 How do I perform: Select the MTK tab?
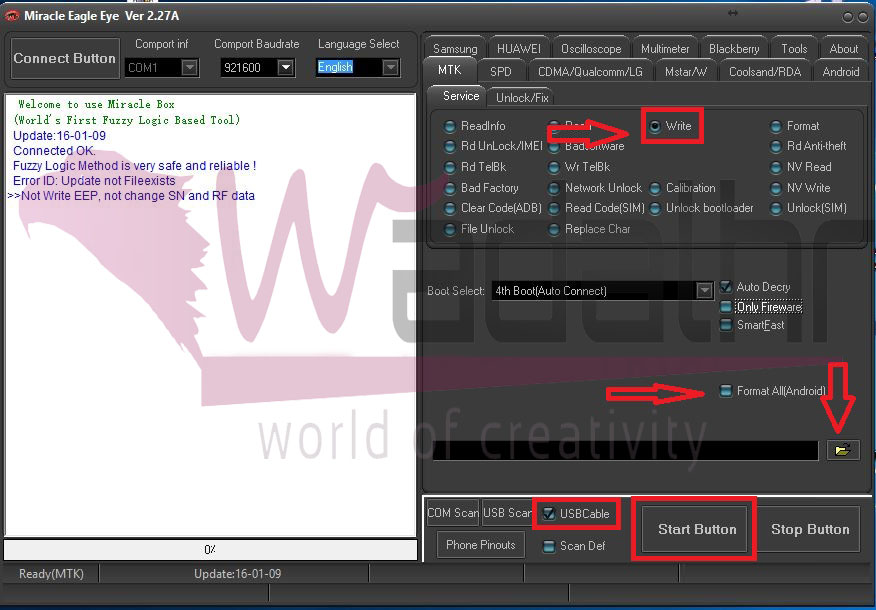450,70
